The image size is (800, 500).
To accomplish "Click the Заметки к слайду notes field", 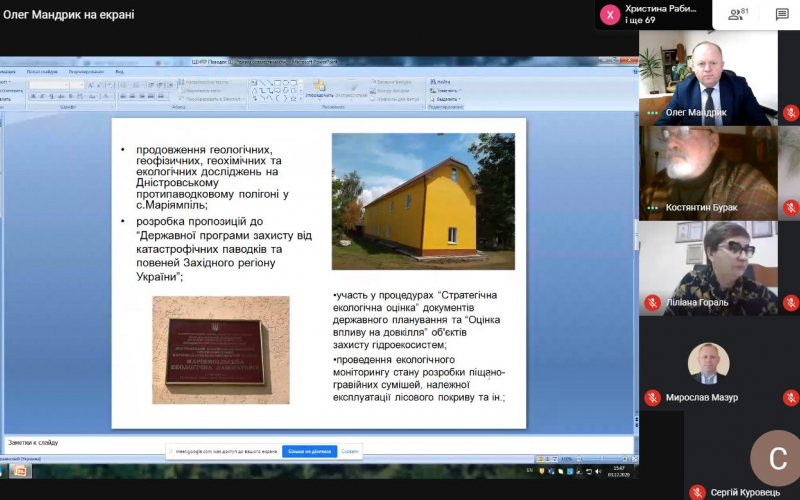I will [x=319, y=443].
